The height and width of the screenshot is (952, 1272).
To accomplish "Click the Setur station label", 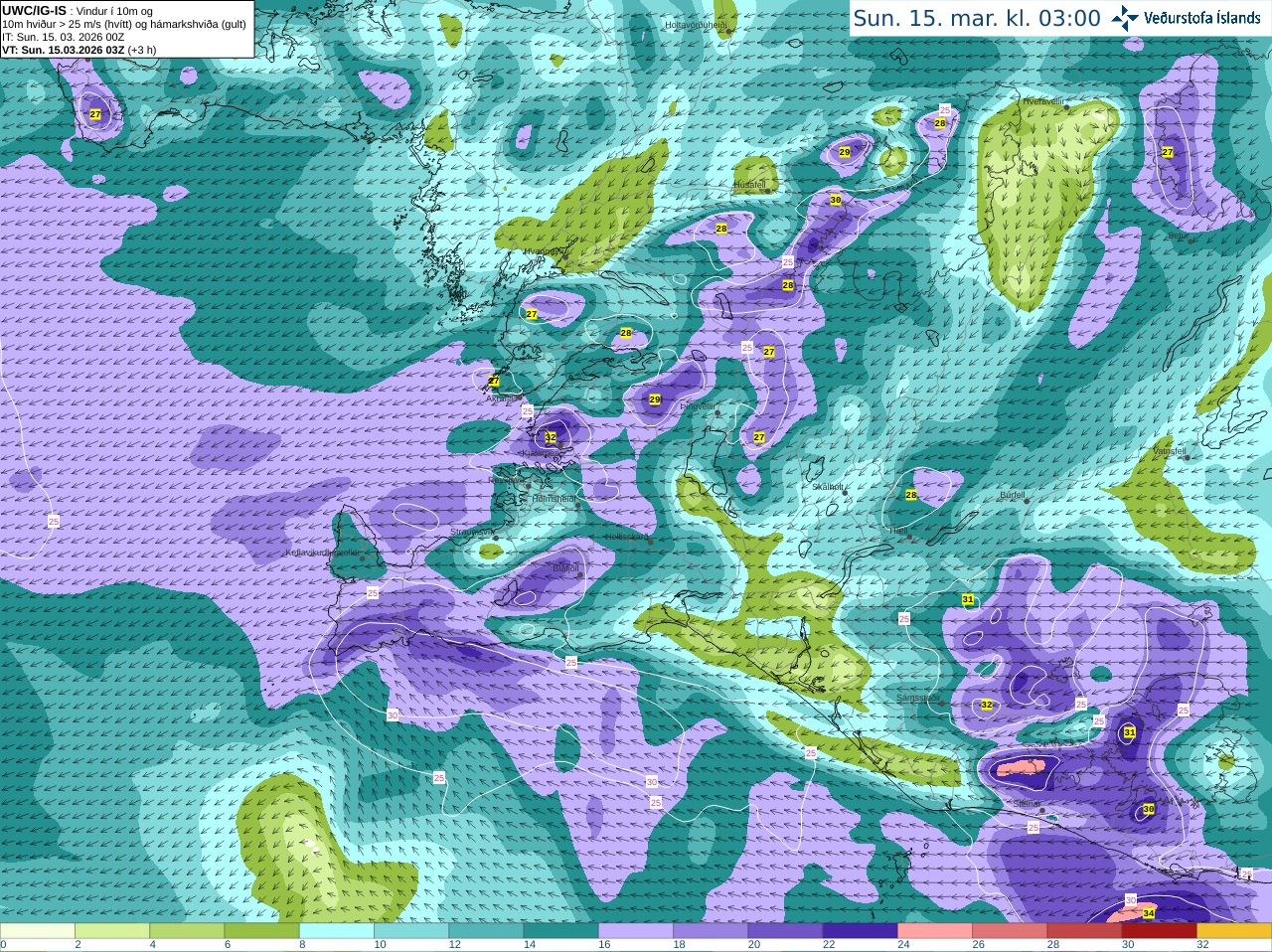I will pyautogui.click(x=1177, y=237).
